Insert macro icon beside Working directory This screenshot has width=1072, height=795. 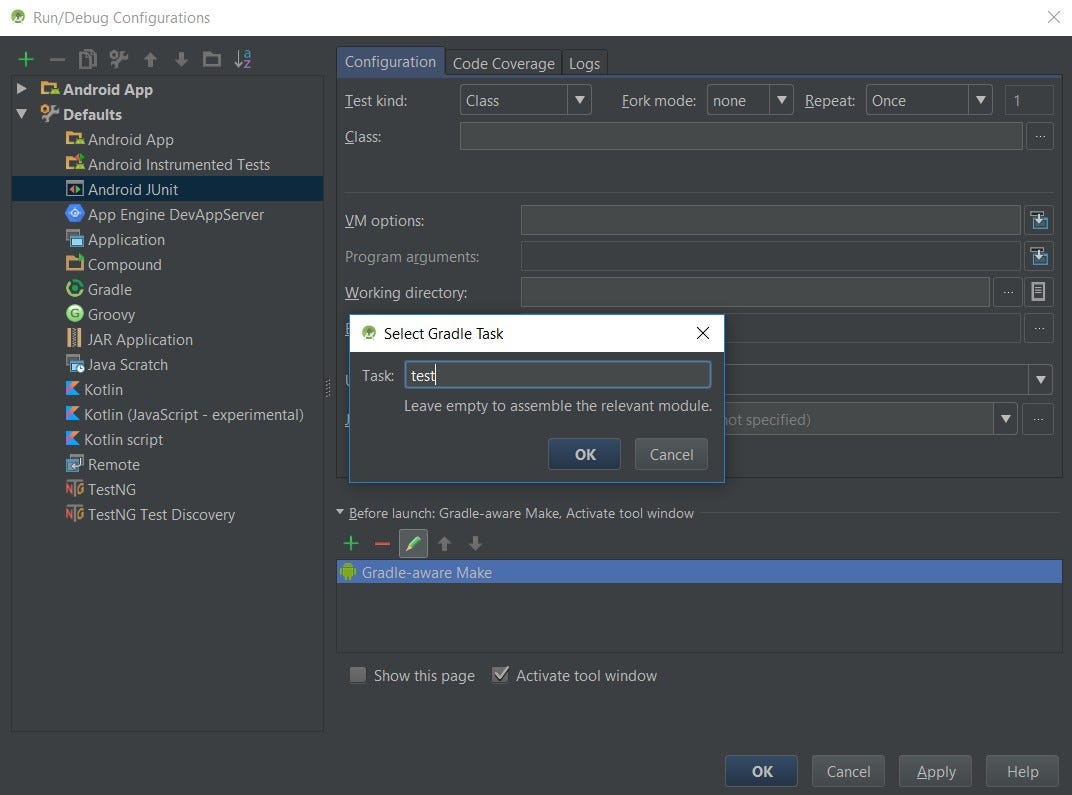pyautogui.click(x=1038, y=293)
